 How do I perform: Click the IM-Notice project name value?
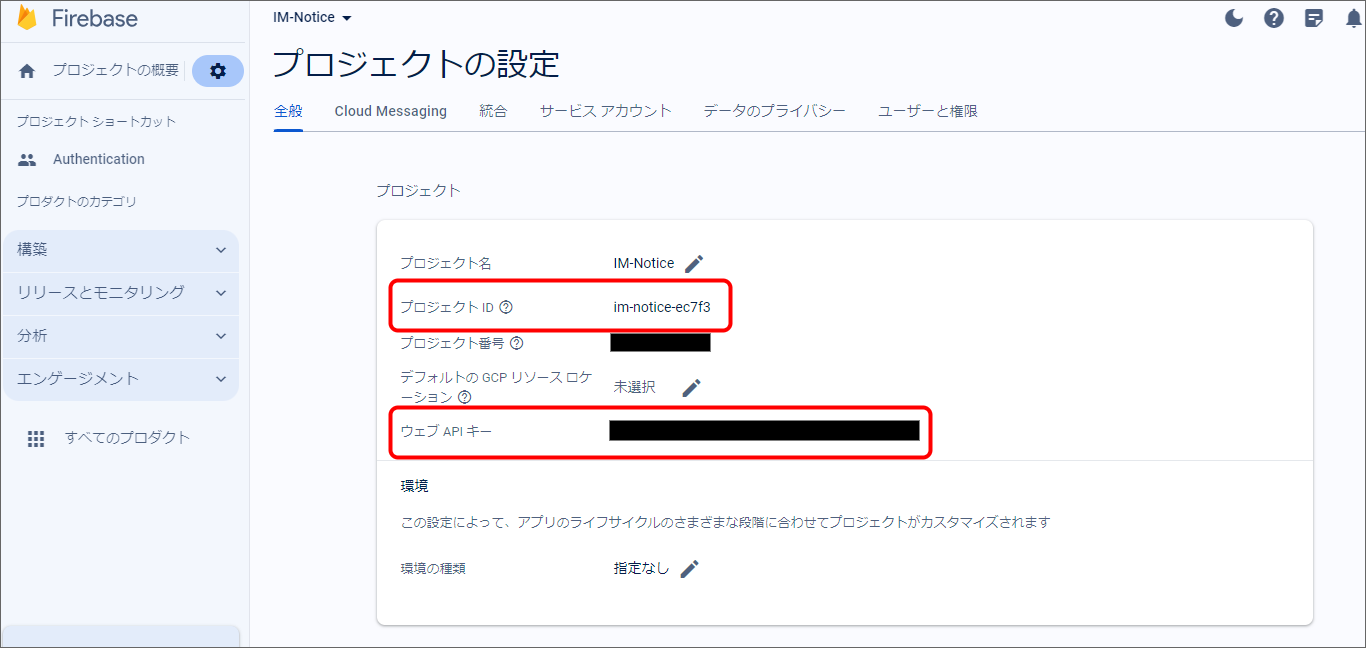point(644,263)
